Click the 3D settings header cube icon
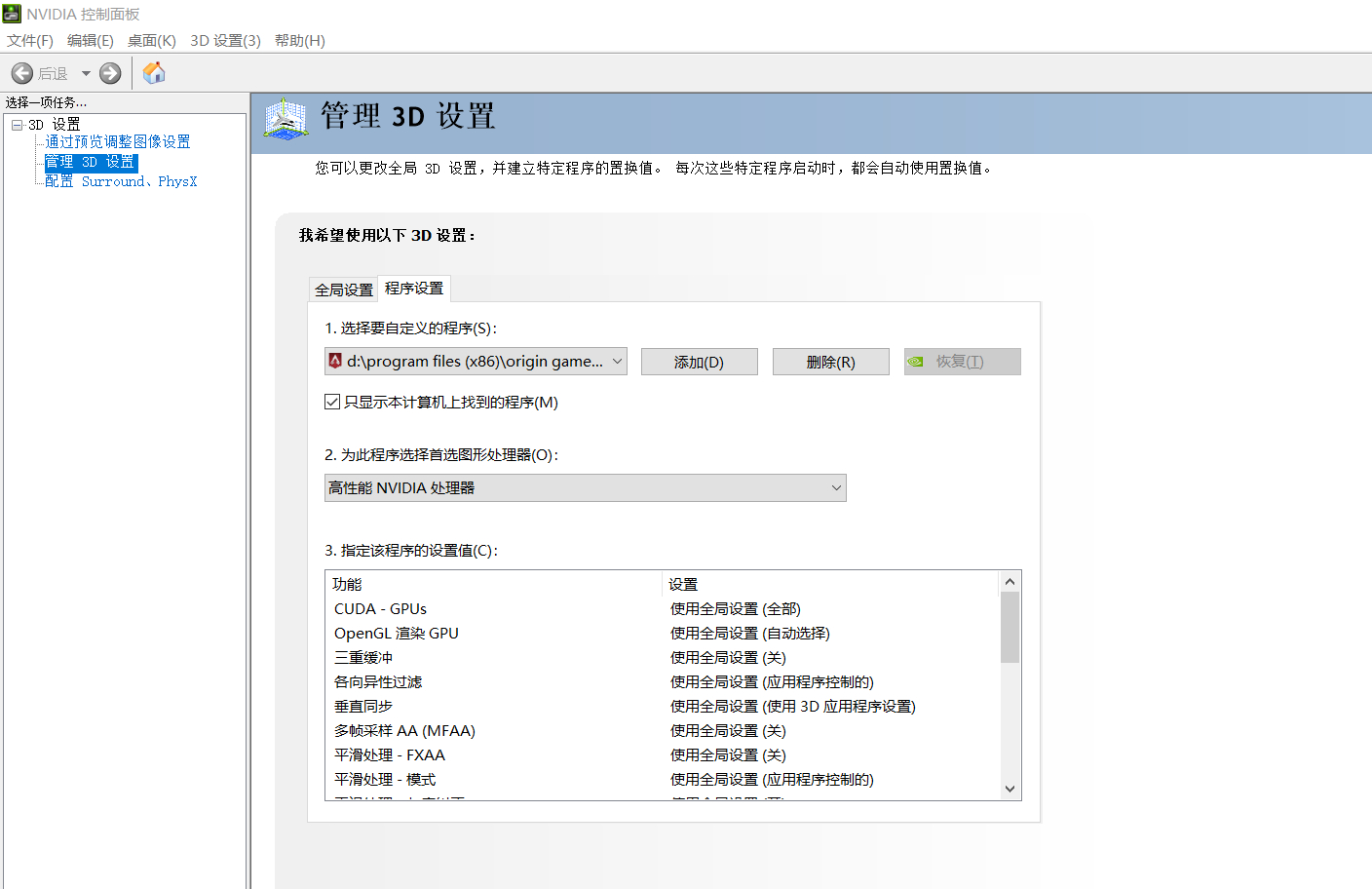The image size is (1372, 889). [x=286, y=119]
